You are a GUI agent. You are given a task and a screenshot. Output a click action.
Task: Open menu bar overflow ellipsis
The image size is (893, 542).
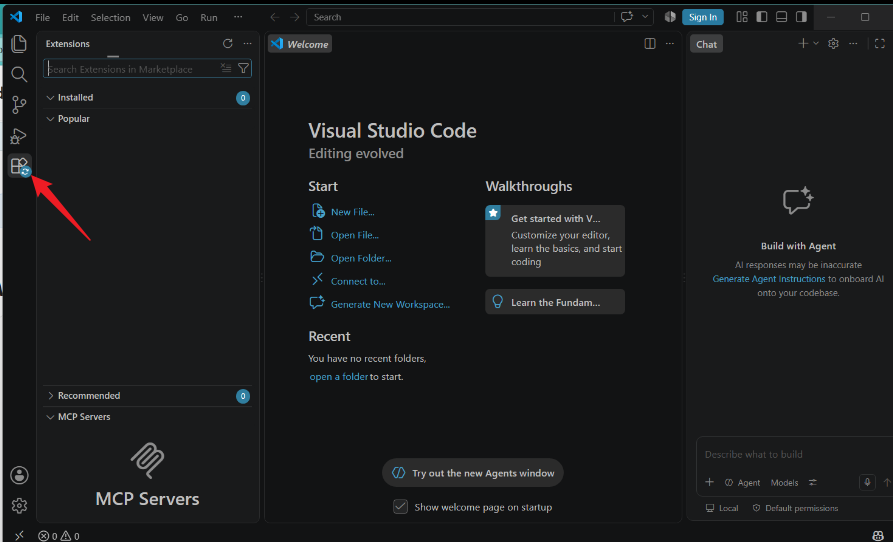pos(238,18)
